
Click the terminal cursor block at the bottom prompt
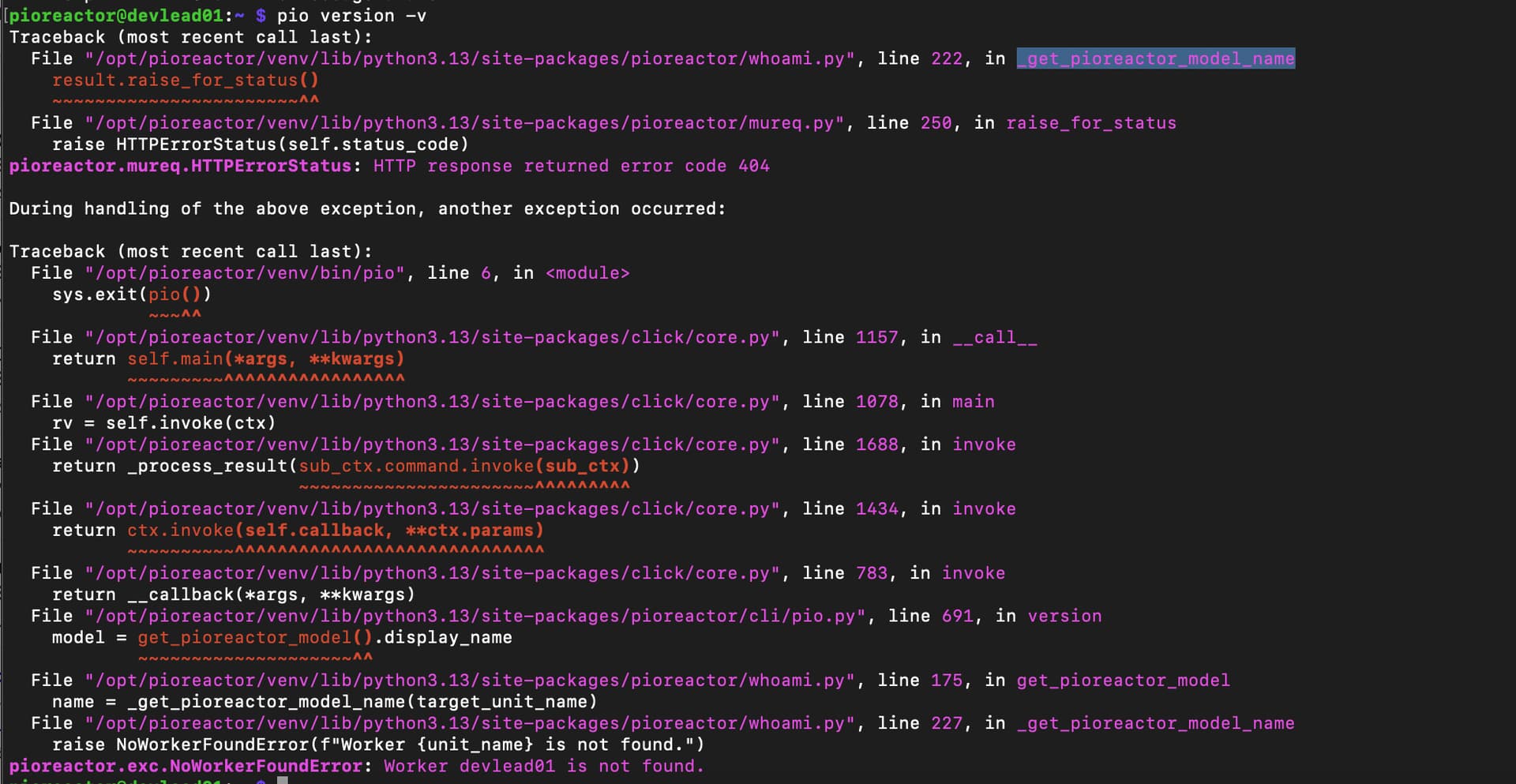tap(282, 780)
